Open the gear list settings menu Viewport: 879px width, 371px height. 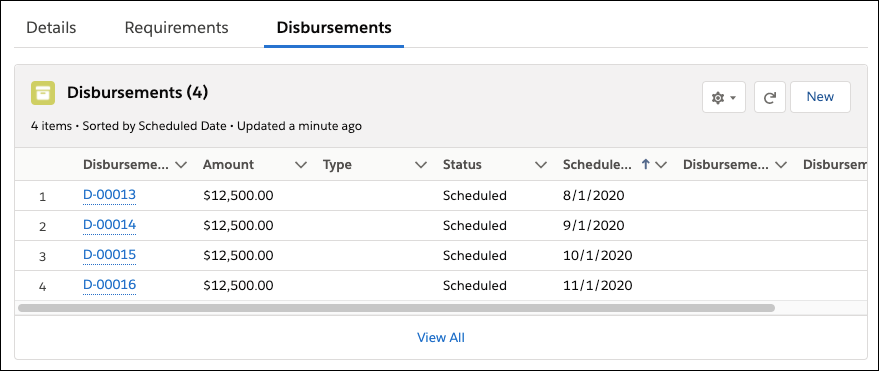coord(724,98)
